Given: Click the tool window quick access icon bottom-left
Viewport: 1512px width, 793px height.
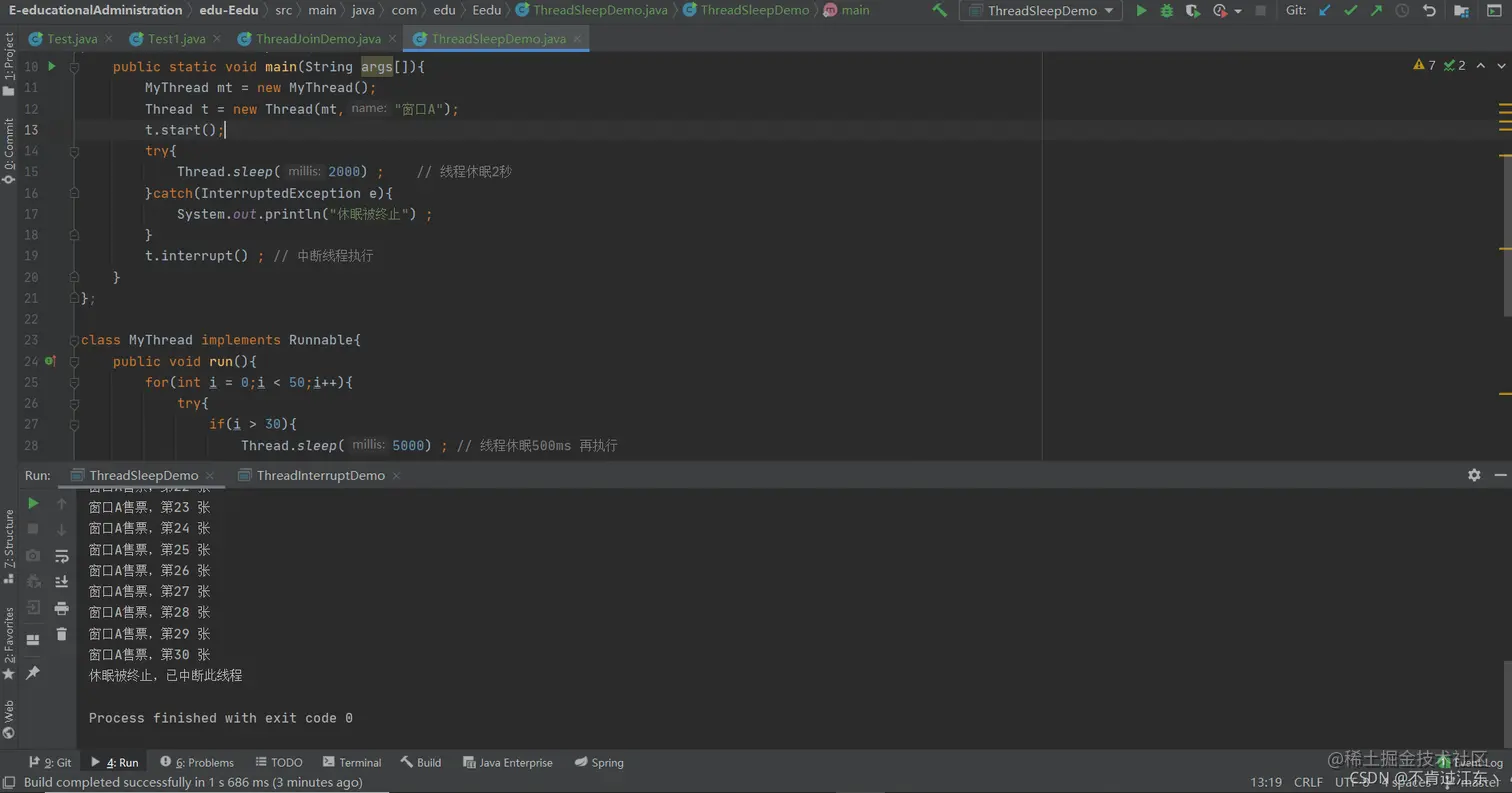Looking at the screenshot, I should click(8, 783).
